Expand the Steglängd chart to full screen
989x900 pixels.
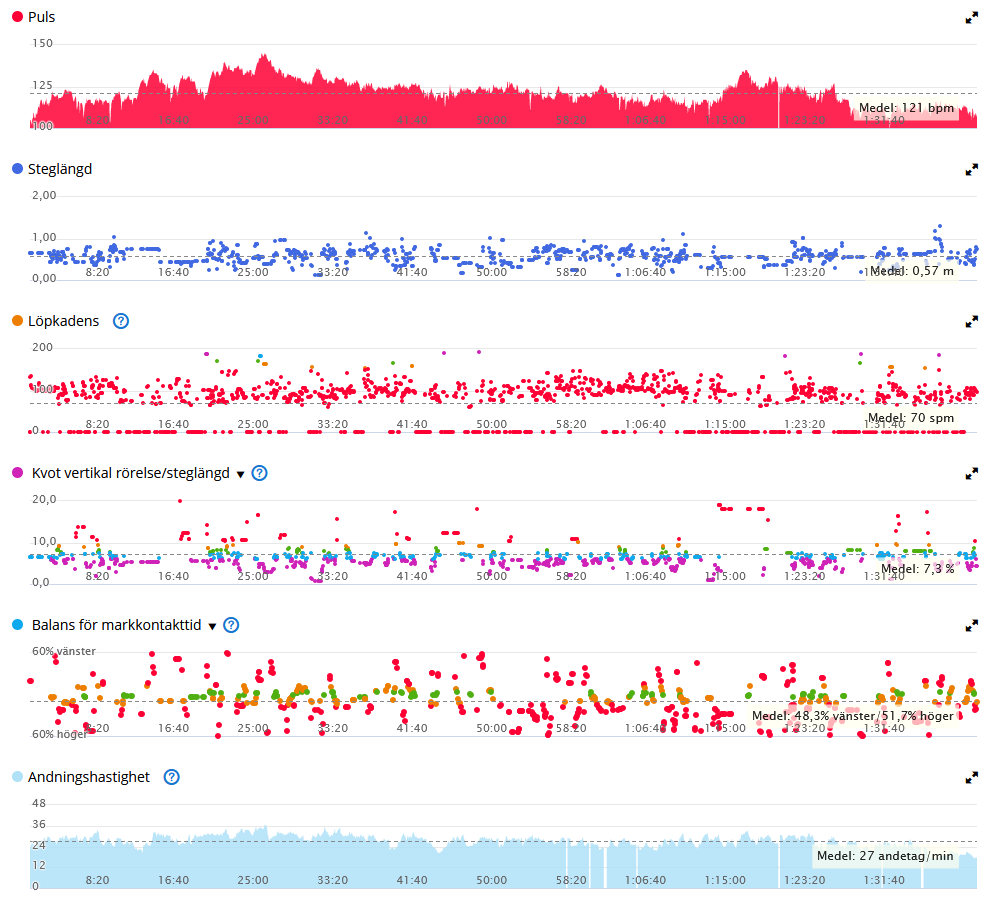click(x=971, y=170)
